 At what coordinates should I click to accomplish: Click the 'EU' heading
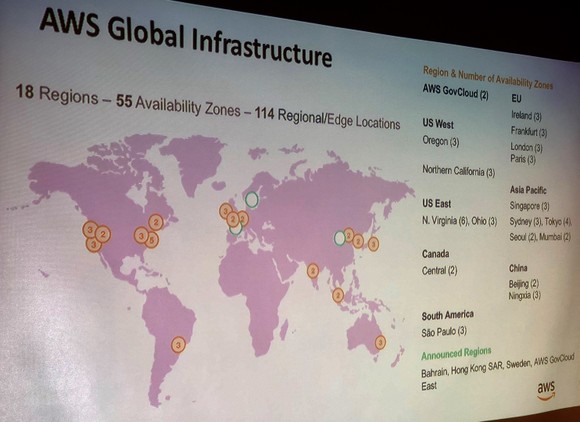tap(516, 98)
